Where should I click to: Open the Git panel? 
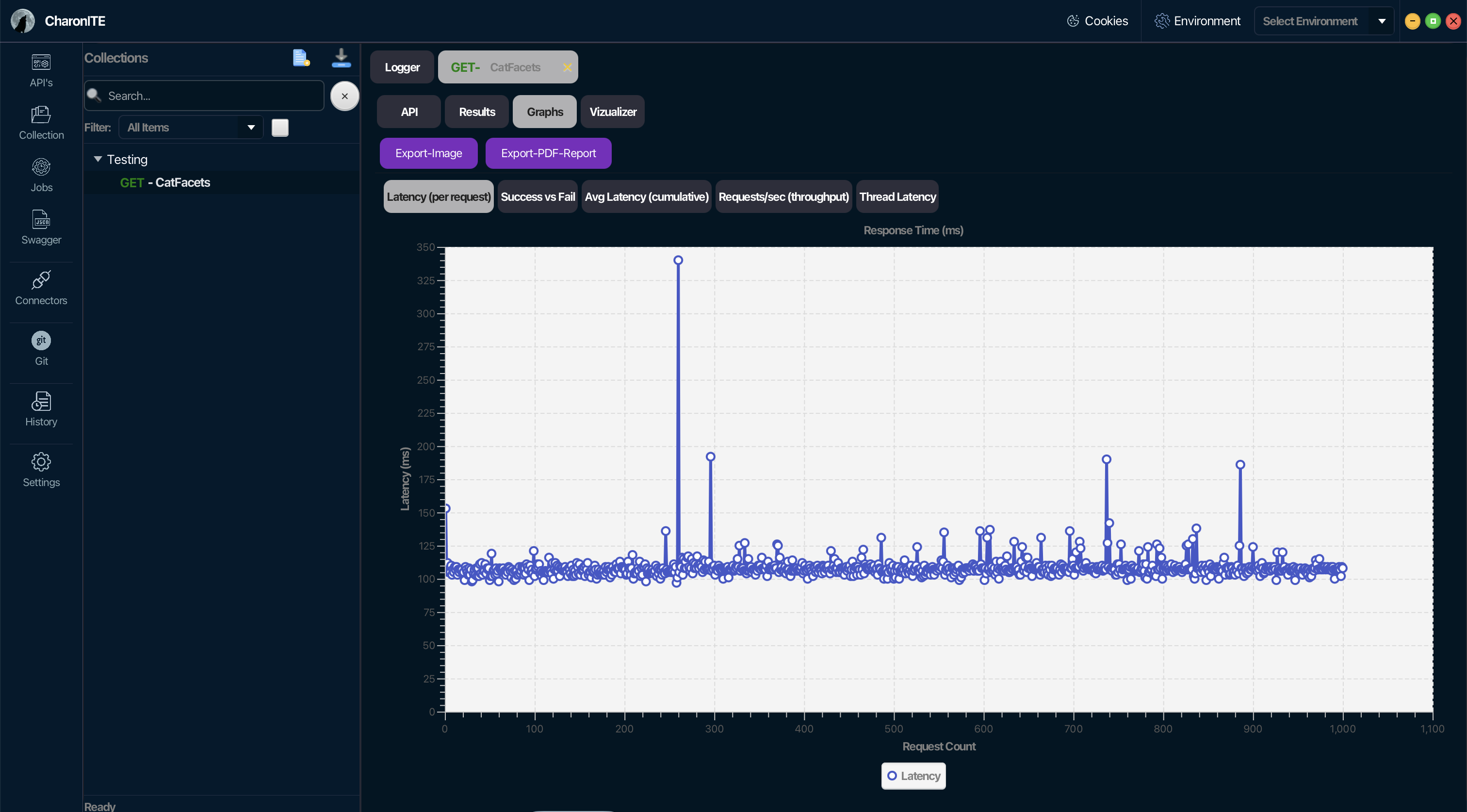point(41,349)
